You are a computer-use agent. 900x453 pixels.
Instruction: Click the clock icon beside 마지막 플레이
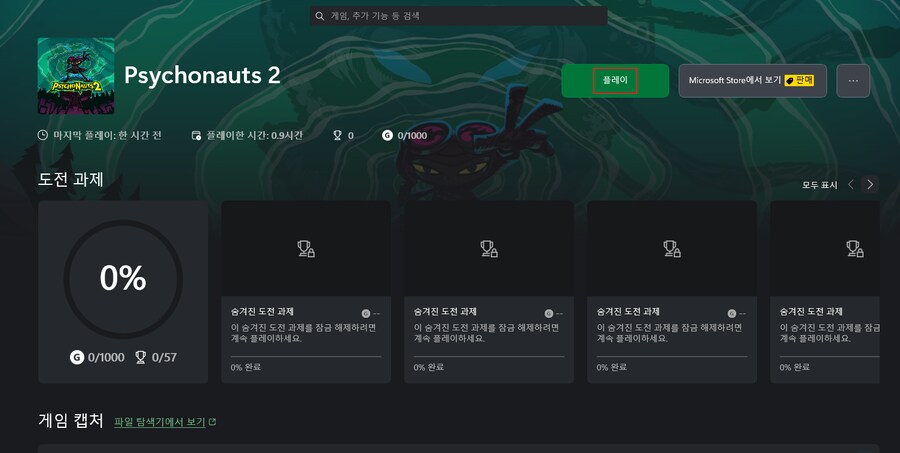pyautogui.click(x=42, y=135)
